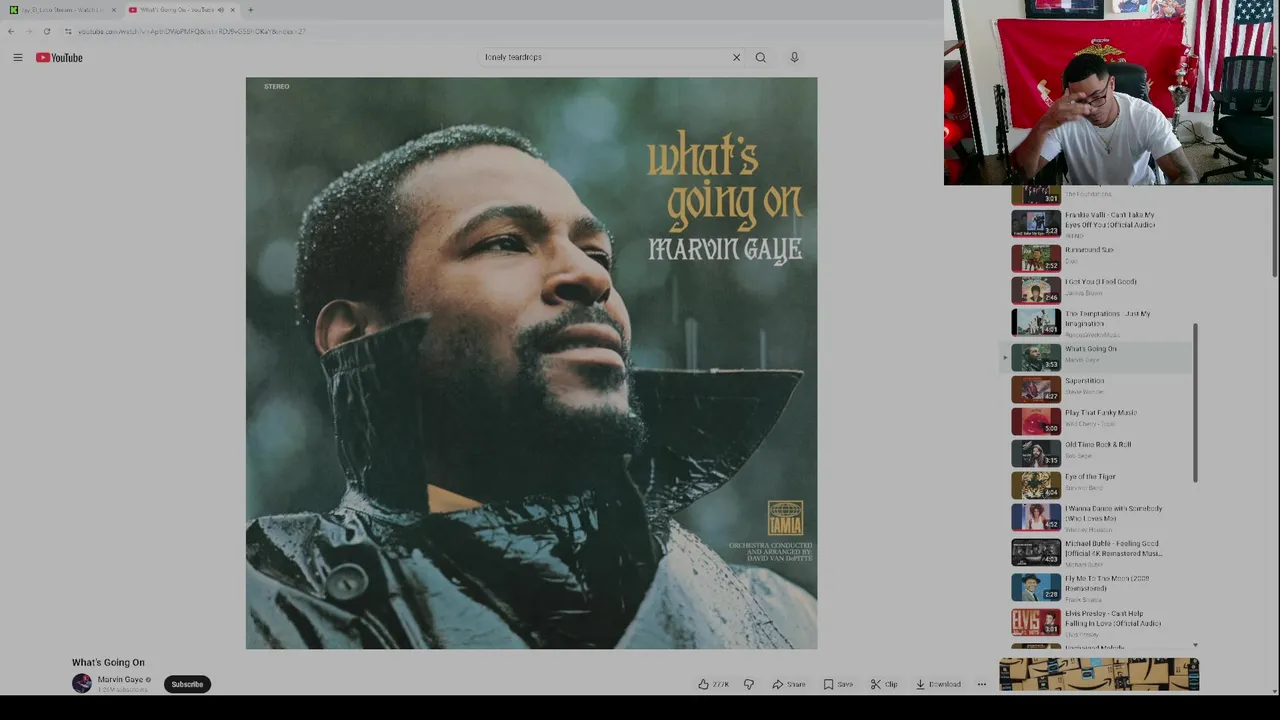
Task: Open the Amazon boxes ad banner
Action: point(1099,674)
